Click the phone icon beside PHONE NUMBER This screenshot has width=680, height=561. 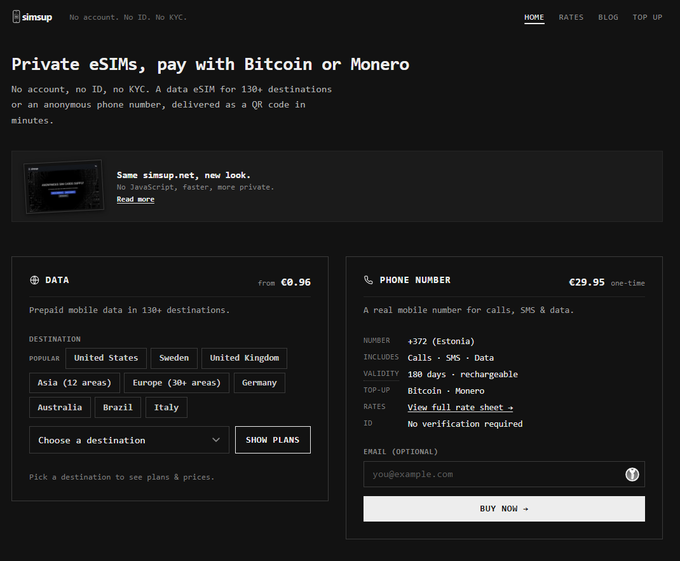tap(368, 280)
